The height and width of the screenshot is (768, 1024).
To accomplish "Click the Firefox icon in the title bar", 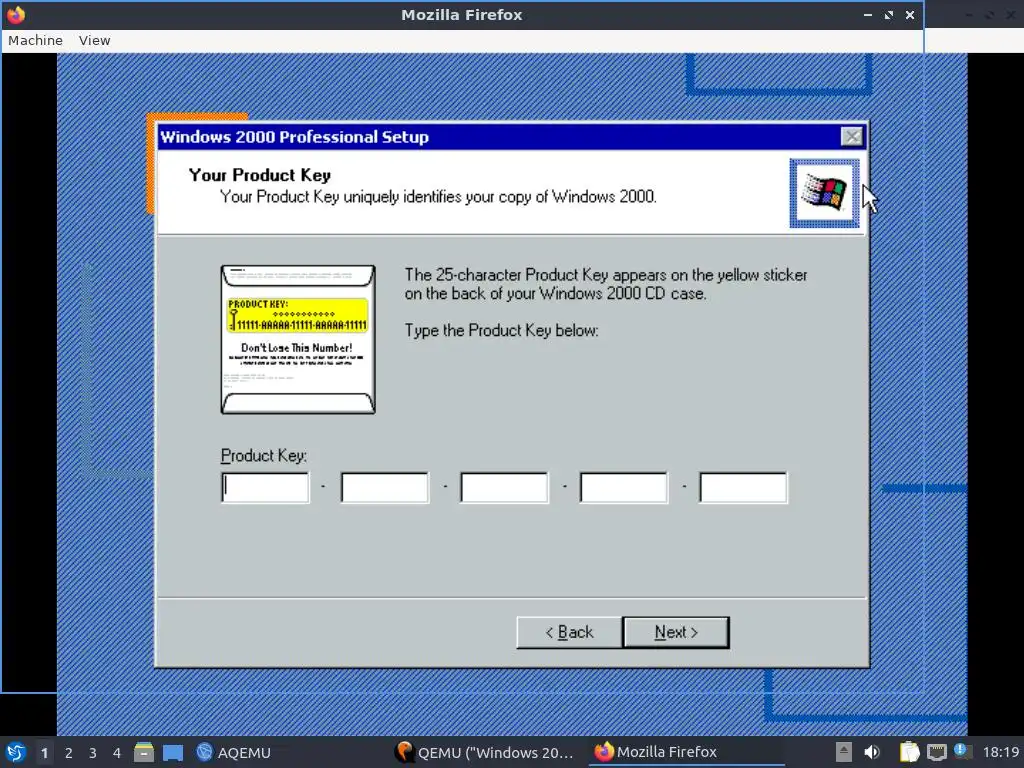I will point(16,14).
